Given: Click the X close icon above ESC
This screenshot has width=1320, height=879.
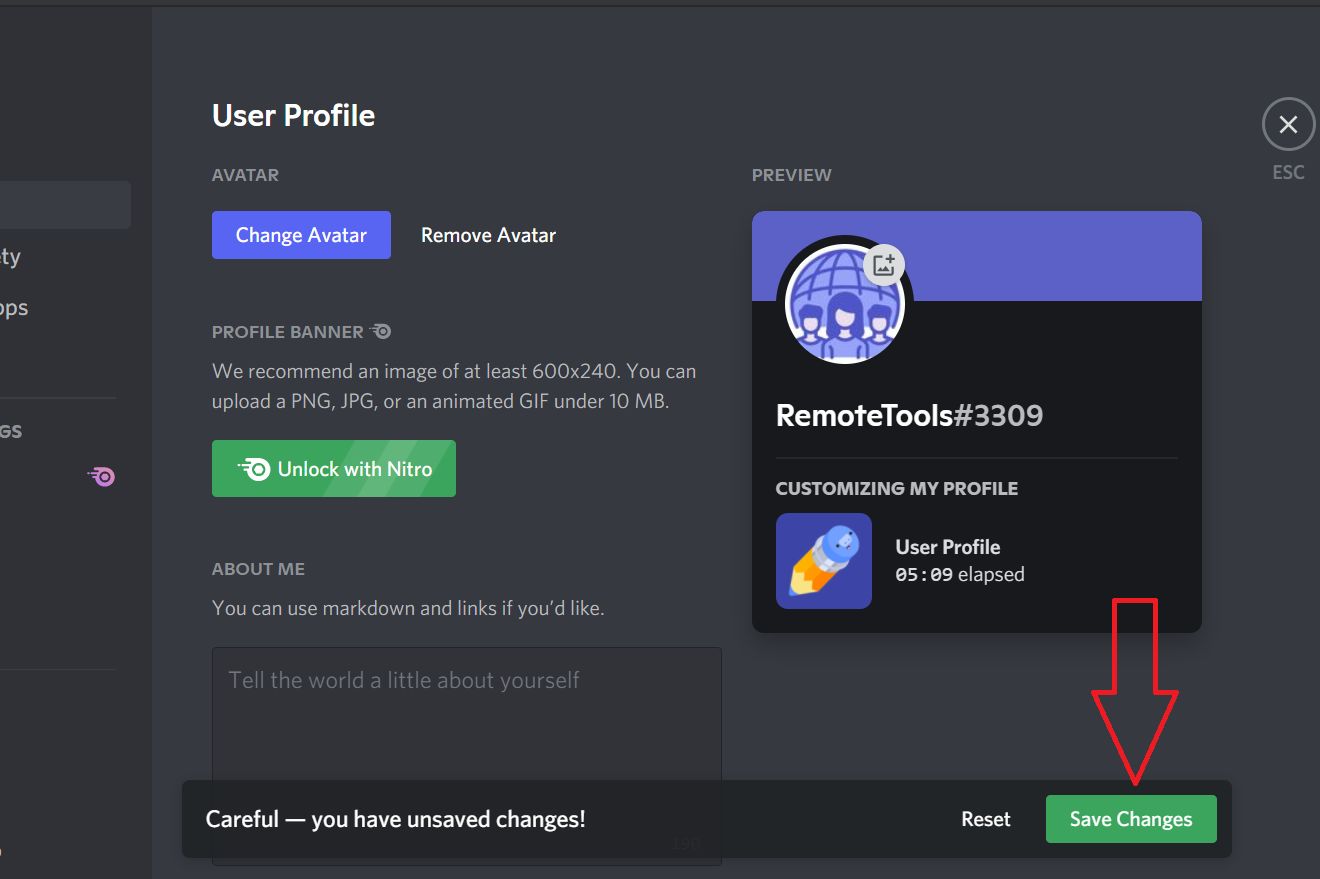Looking at the screenshot, I should pos(1287,124).
